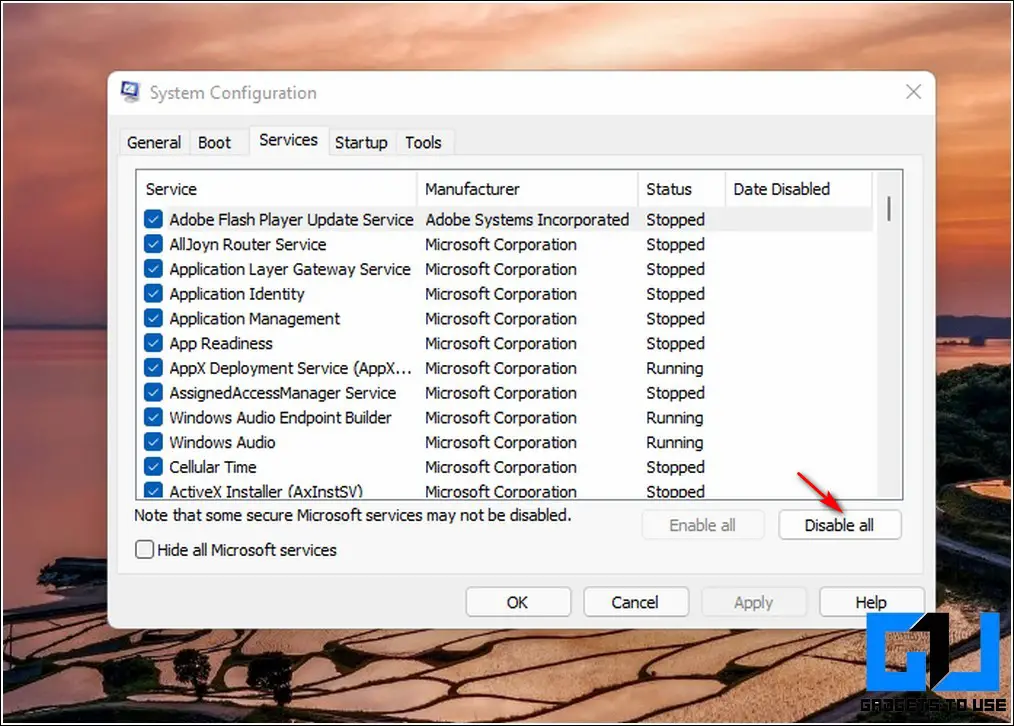Image resolution: width=1014 pixels, height=726 pixels.
Task: Click the Enable all button
Action: pos(702,525)
